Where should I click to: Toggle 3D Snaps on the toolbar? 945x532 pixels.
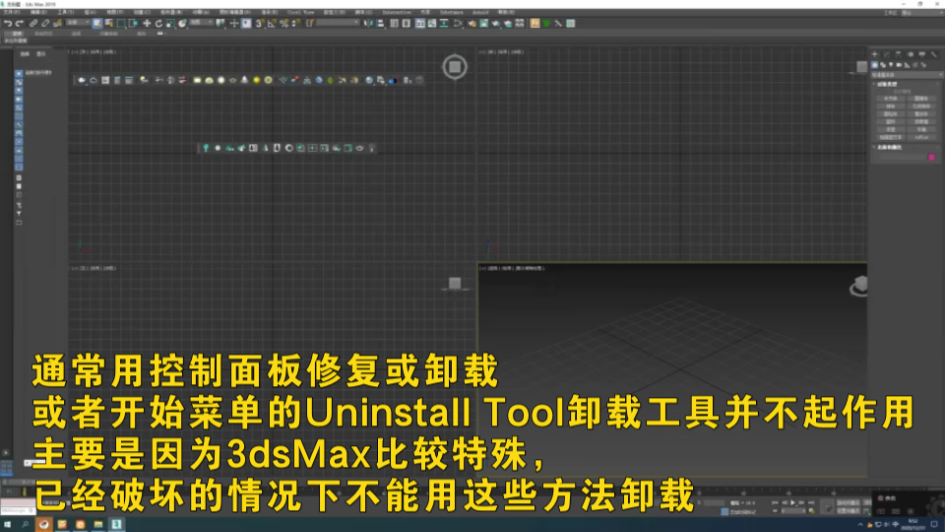click(x=259, y=23)
